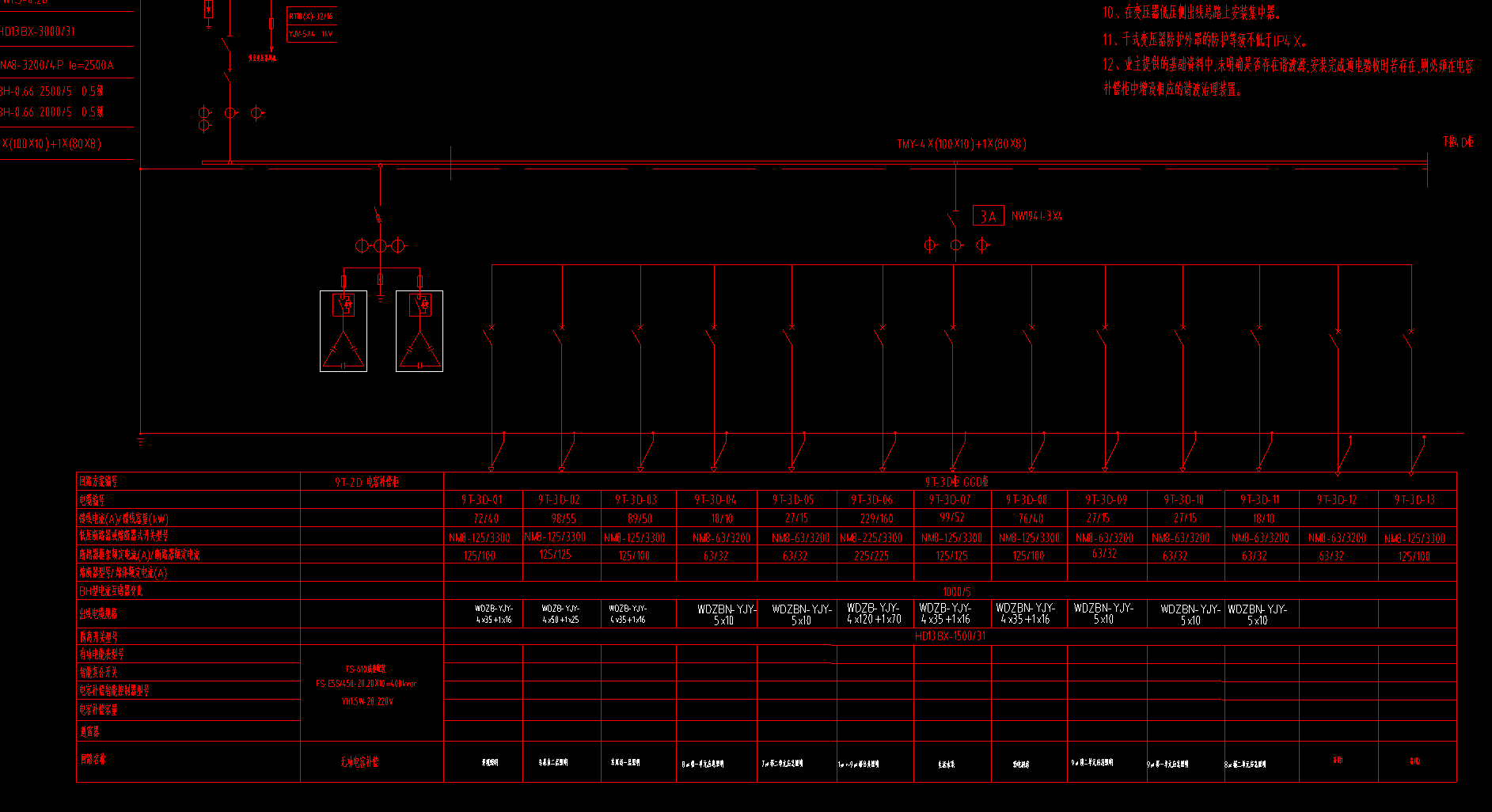The width and height of the screenshot is (1492, 812).
Task: Select the BH-0.66 2500/5 label
Action: click(51, 92)
